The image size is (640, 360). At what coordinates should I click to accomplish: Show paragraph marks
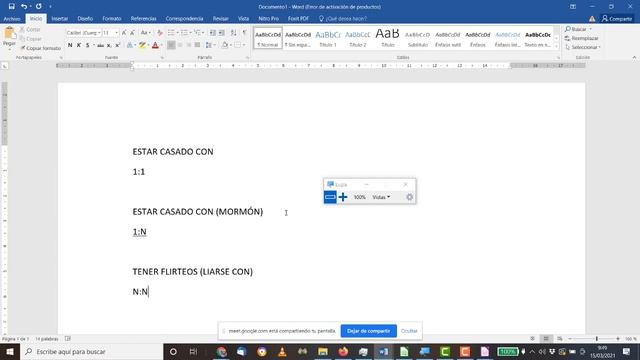tap(244, 33)
